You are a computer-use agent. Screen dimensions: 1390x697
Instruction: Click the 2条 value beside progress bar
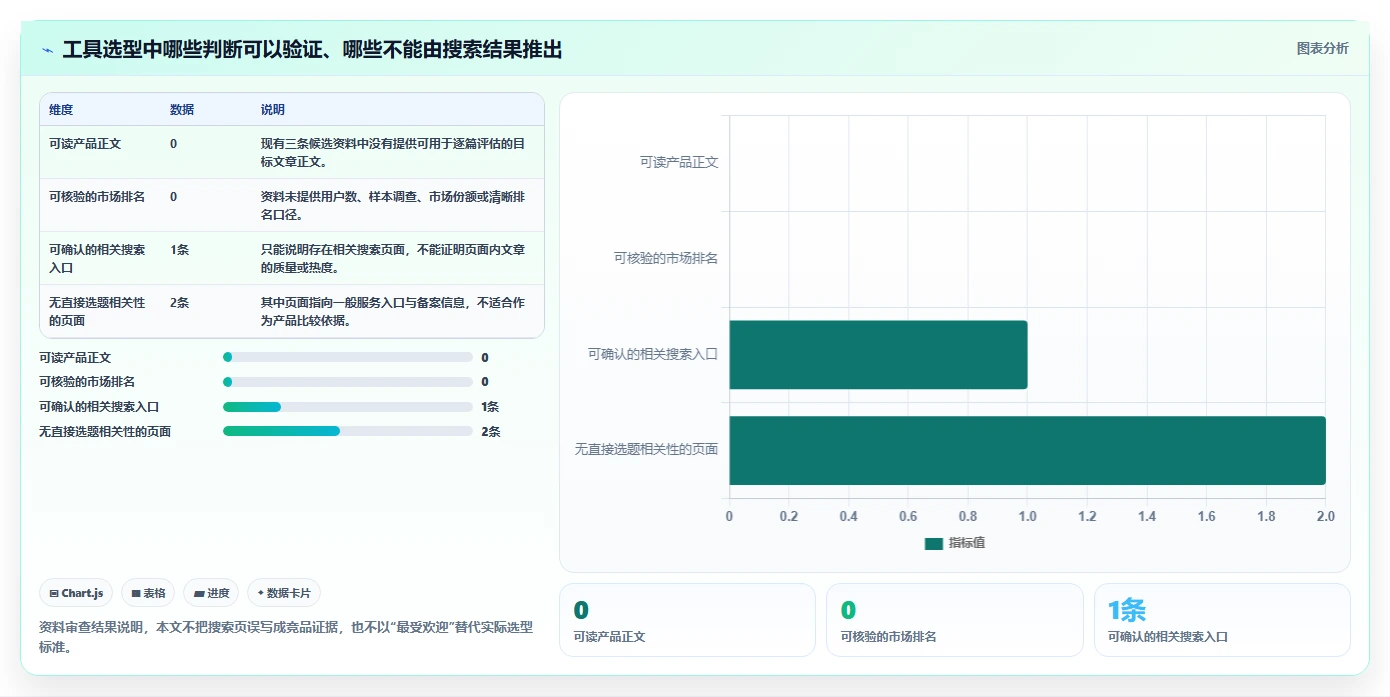point(490,432)
